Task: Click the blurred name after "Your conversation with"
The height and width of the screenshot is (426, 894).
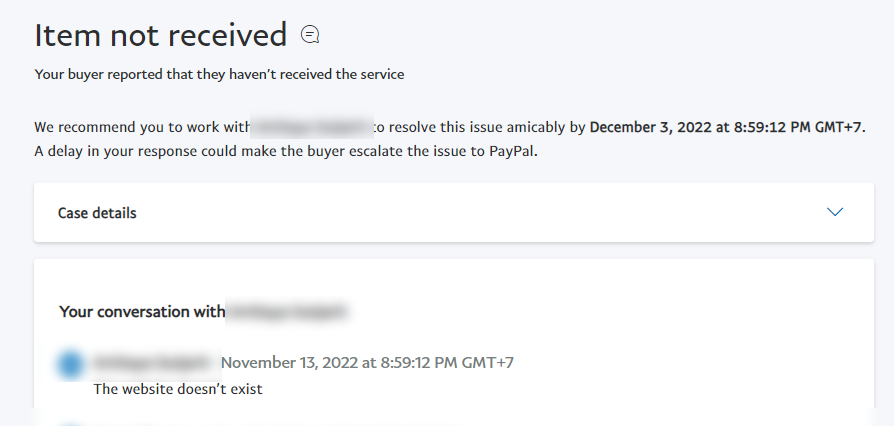Action: point(287,312)
